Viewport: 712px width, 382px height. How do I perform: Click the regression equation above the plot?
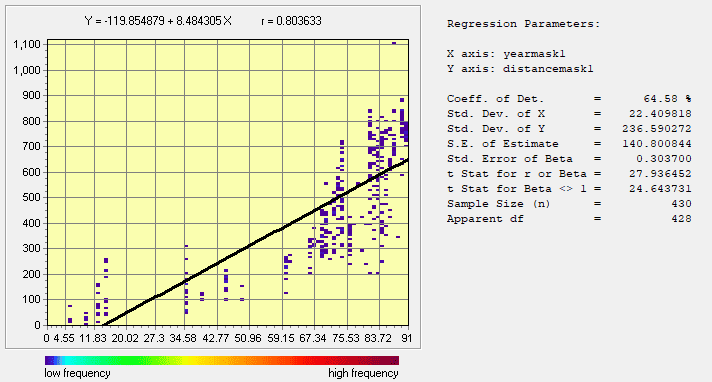coord(158,21)
